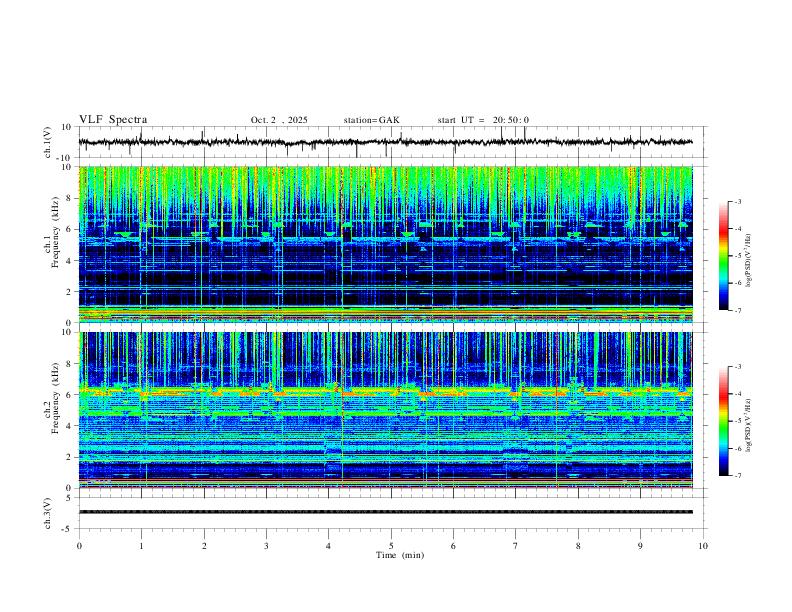792x612 pixels.
Task: Click the "ch.3(V)" axis label
Action: tap(48, 514)
